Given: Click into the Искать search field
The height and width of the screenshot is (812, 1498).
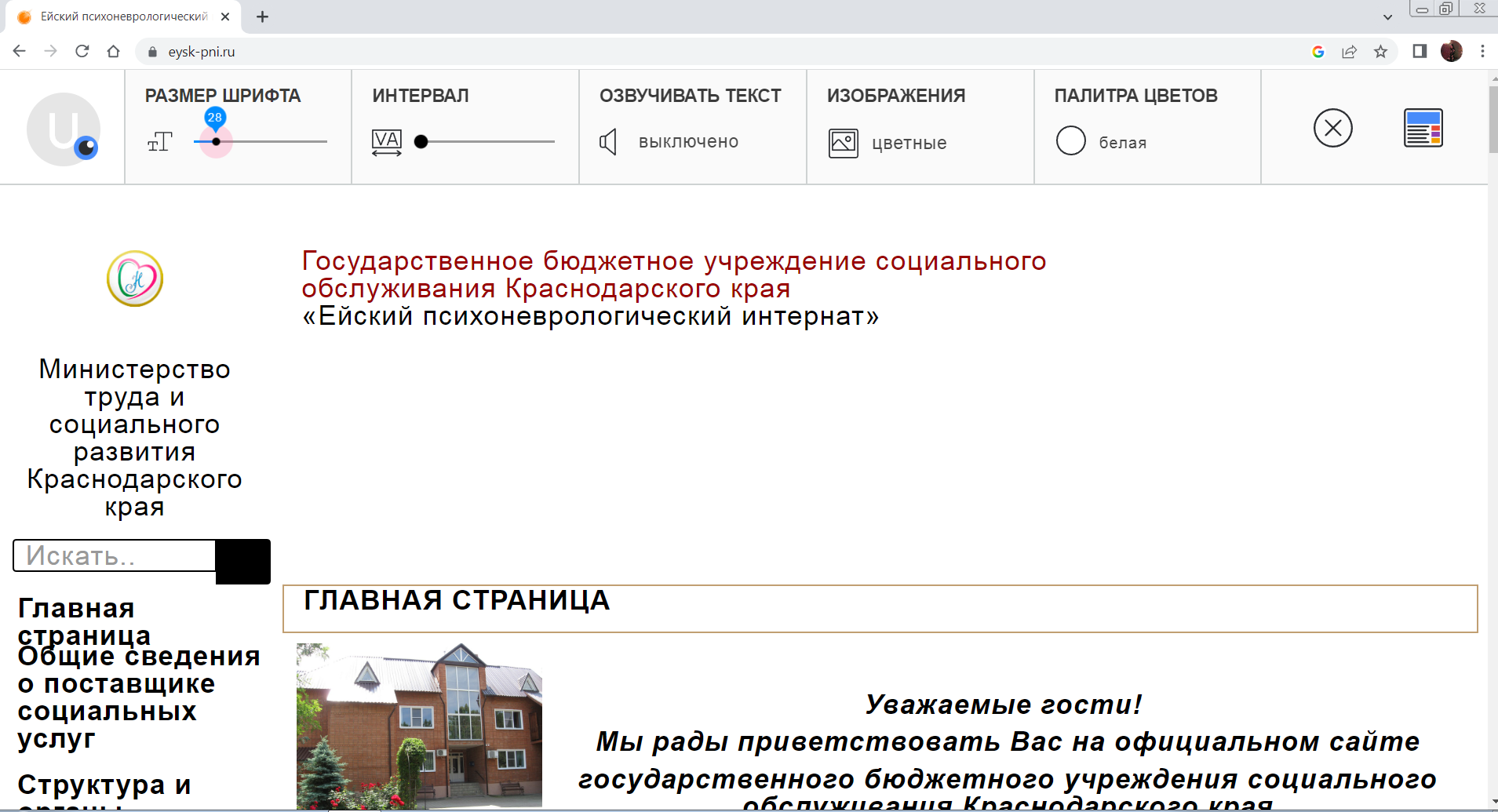Looking at the screenshot, I should [115, 555].
